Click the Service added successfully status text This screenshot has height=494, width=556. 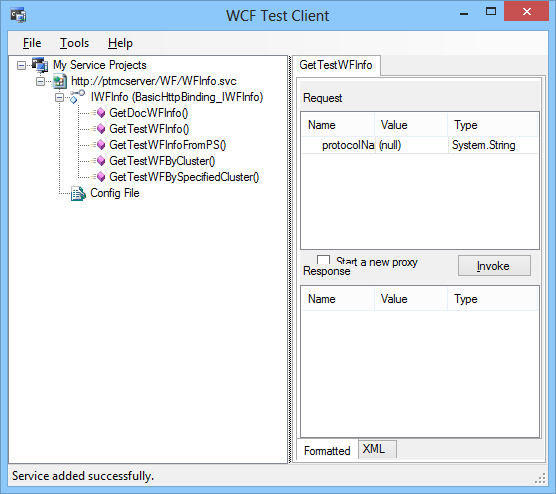[83, 476]
